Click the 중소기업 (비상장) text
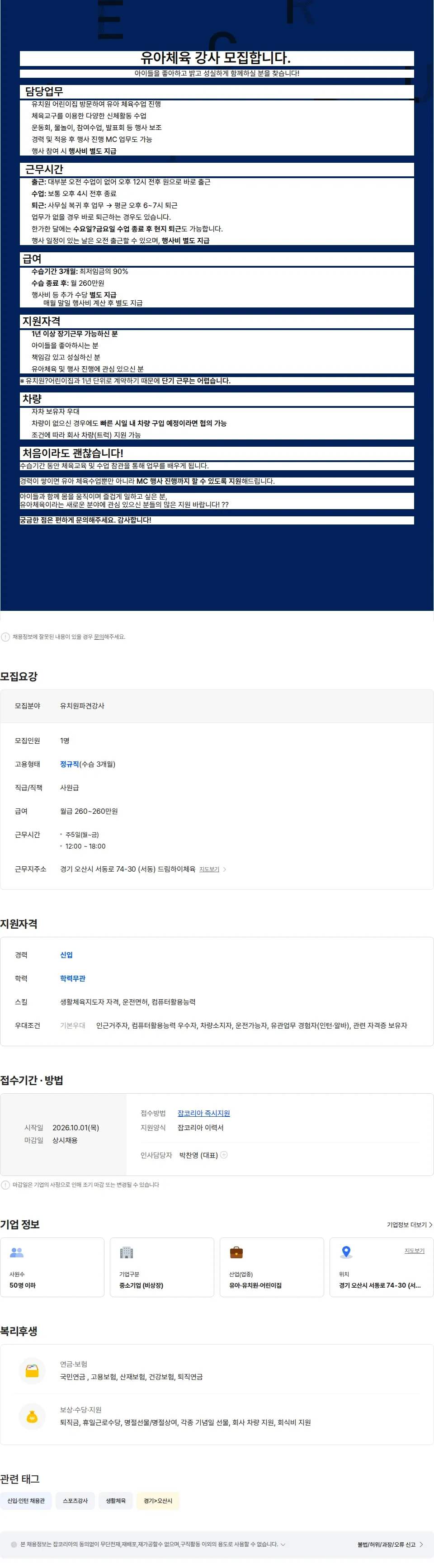 click(141, 1285)
